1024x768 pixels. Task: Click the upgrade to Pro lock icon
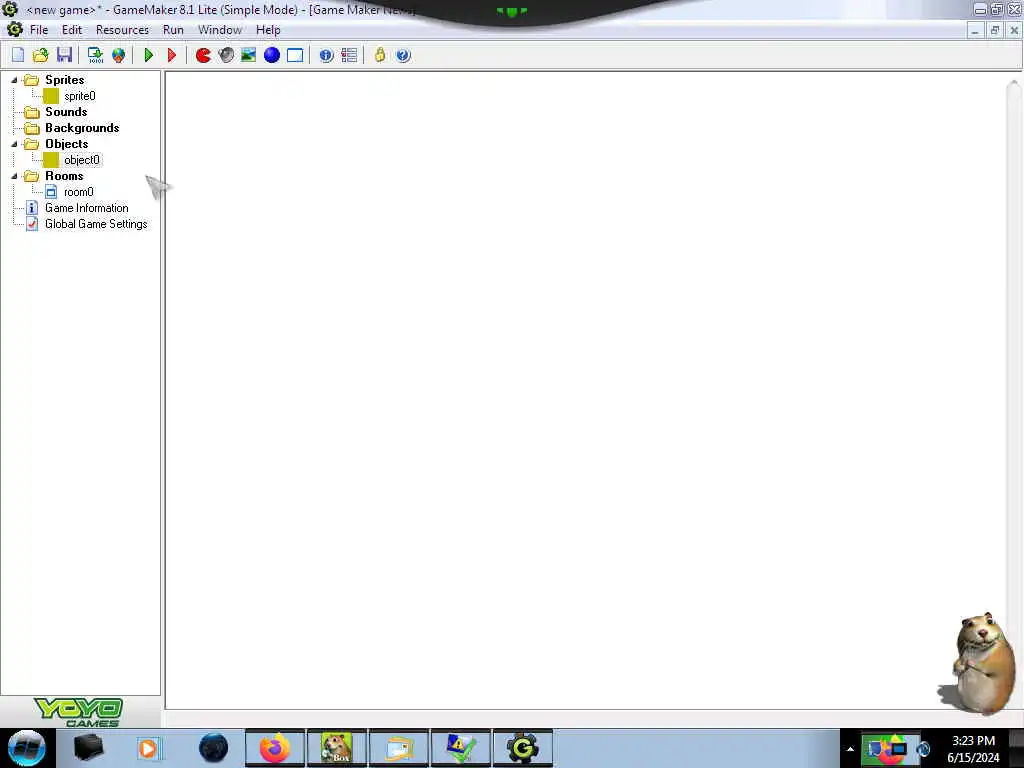pos(379,56)
